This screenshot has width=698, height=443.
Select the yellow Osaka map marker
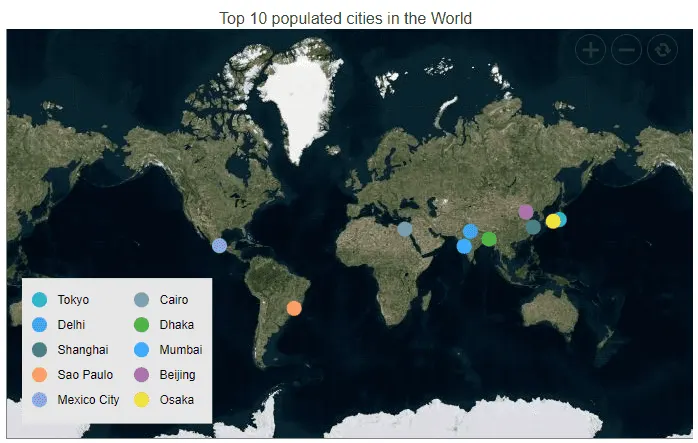[553, 221]
